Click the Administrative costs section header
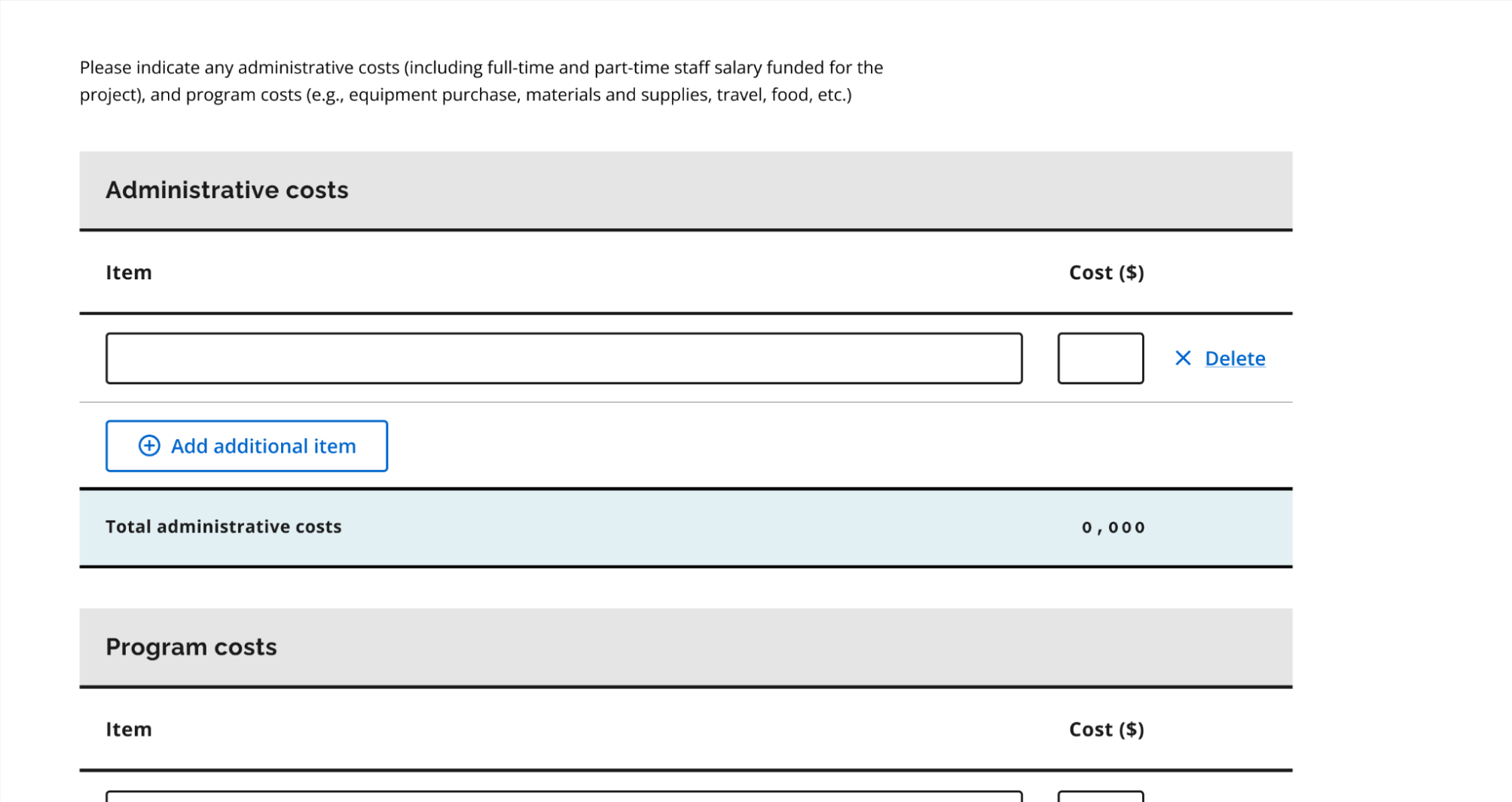1512x802 pixels. tap(228, 190)
